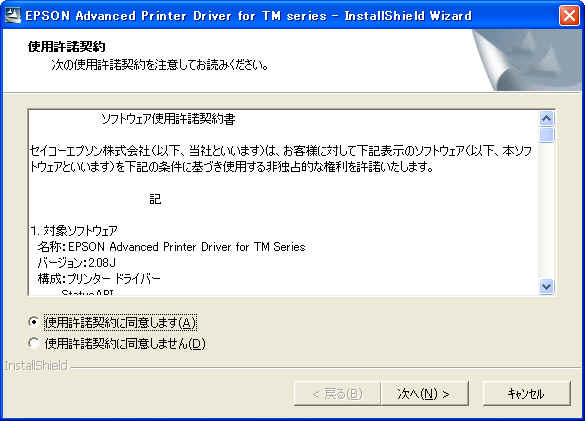Viewport: 585px width, 421px height.
Task: Click the curled page graphic in header
Action: [x=527, y=60]
